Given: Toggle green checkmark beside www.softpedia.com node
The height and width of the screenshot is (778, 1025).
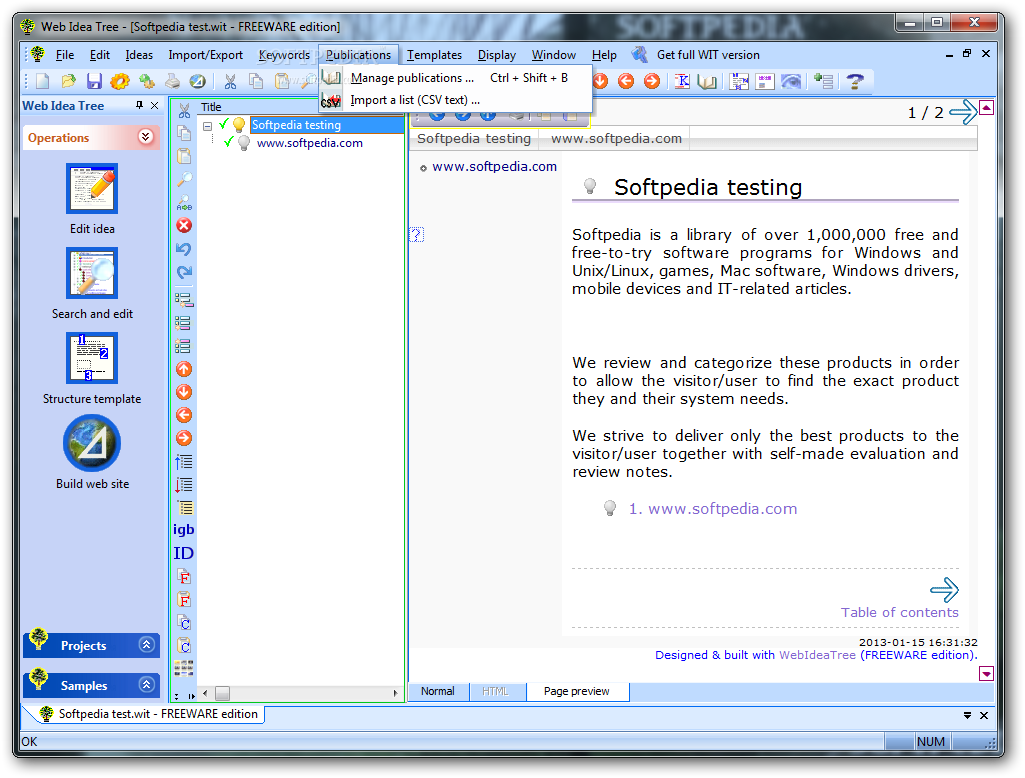Looking at the screenshot, I should coord(228,142).
